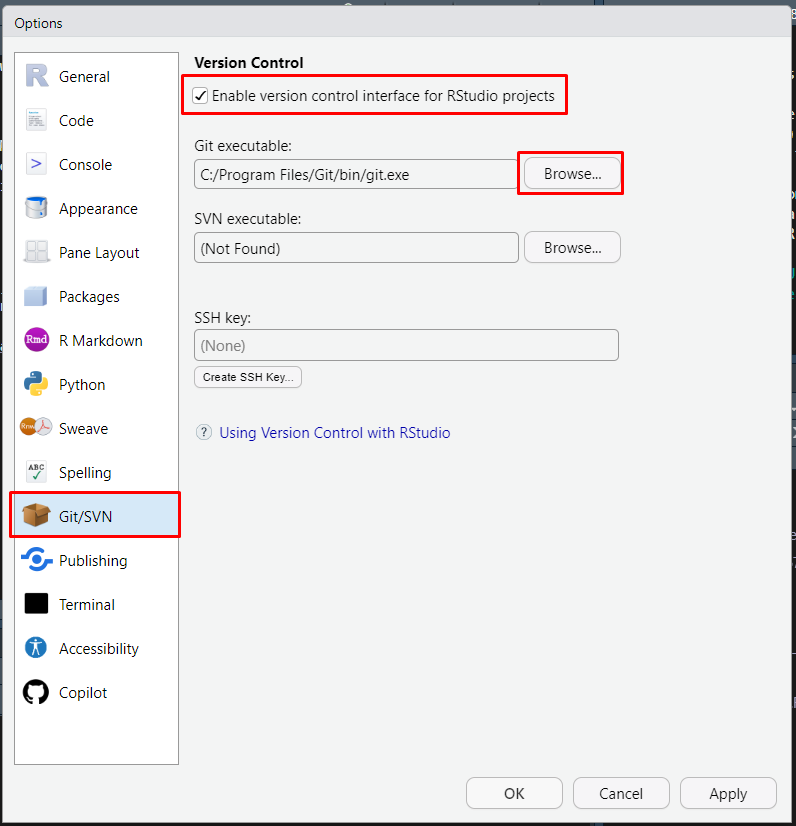This screenshot has height=826, width=796.
Task: Click the Sweave icon in sidebar
Action: click(x=37, y=429)
